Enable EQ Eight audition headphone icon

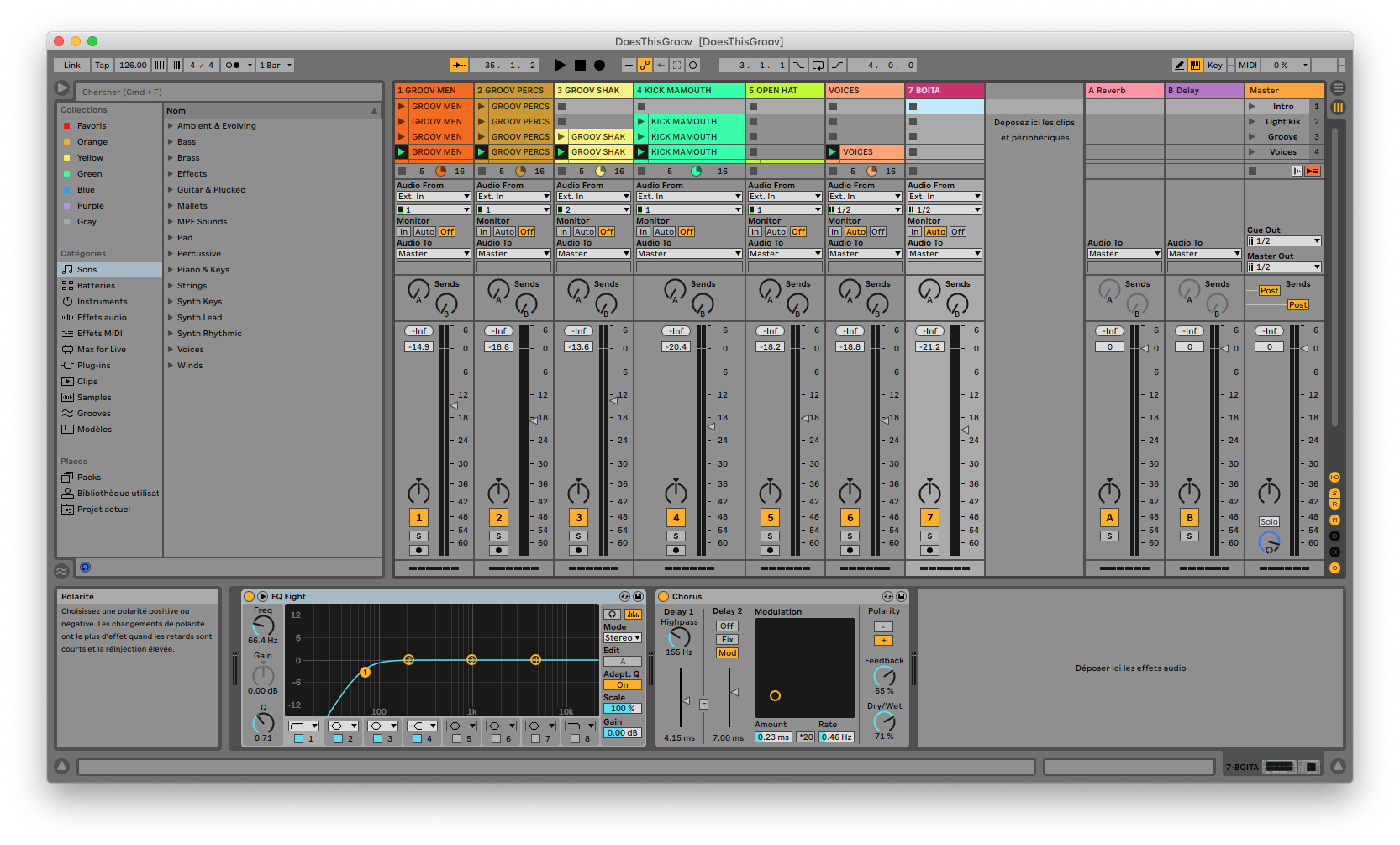pyautogui.click(x=613, y=614)
